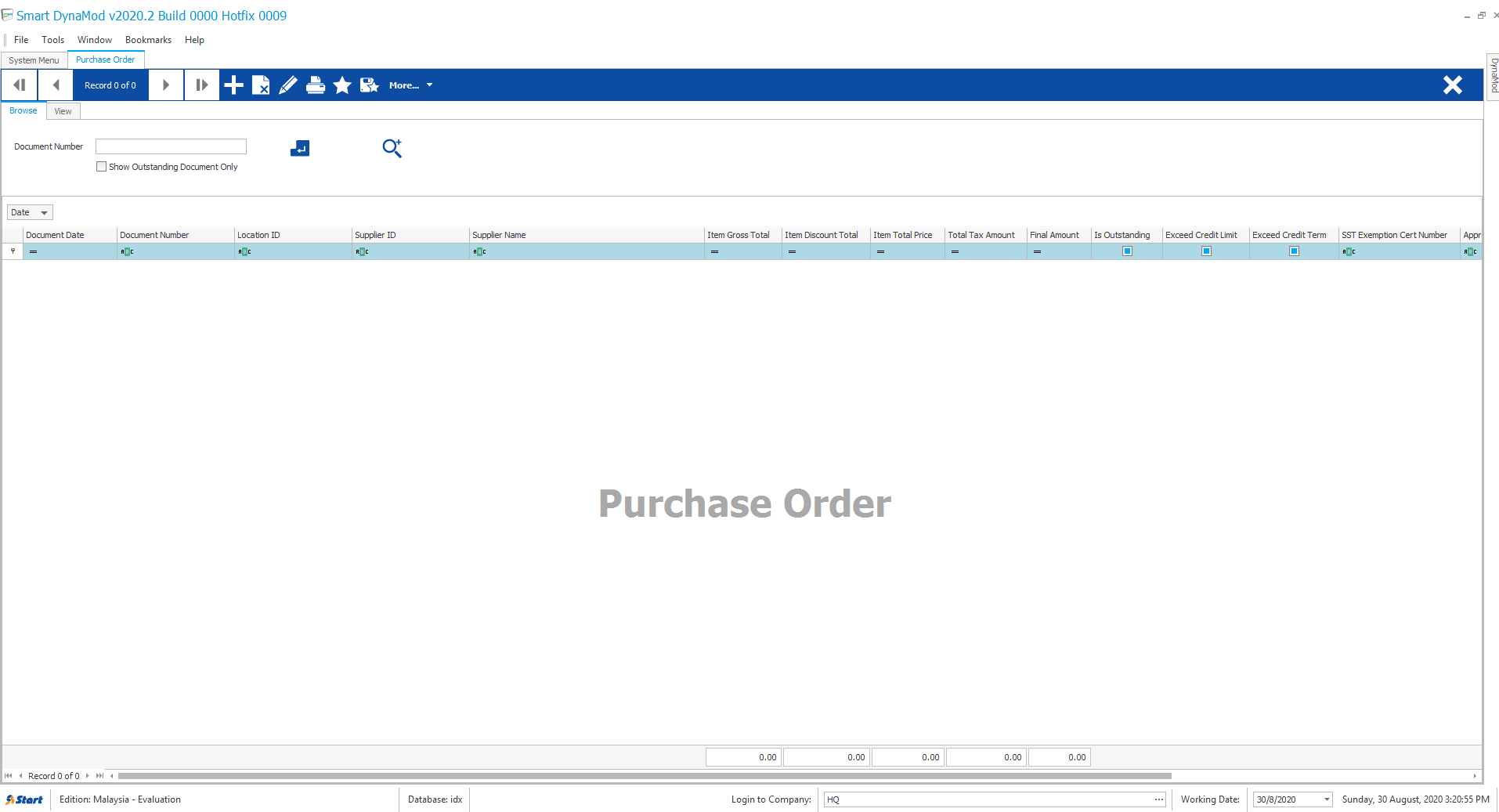1499x812 pixels.
Task: Open the Tools menu
Action: click(x=53, y=40)
